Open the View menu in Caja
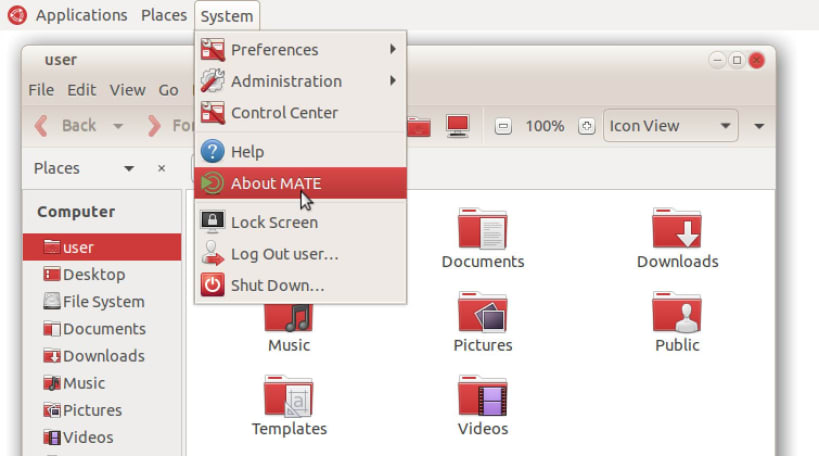Viewport: 819px width, 456px height. [x=127, y=90]
